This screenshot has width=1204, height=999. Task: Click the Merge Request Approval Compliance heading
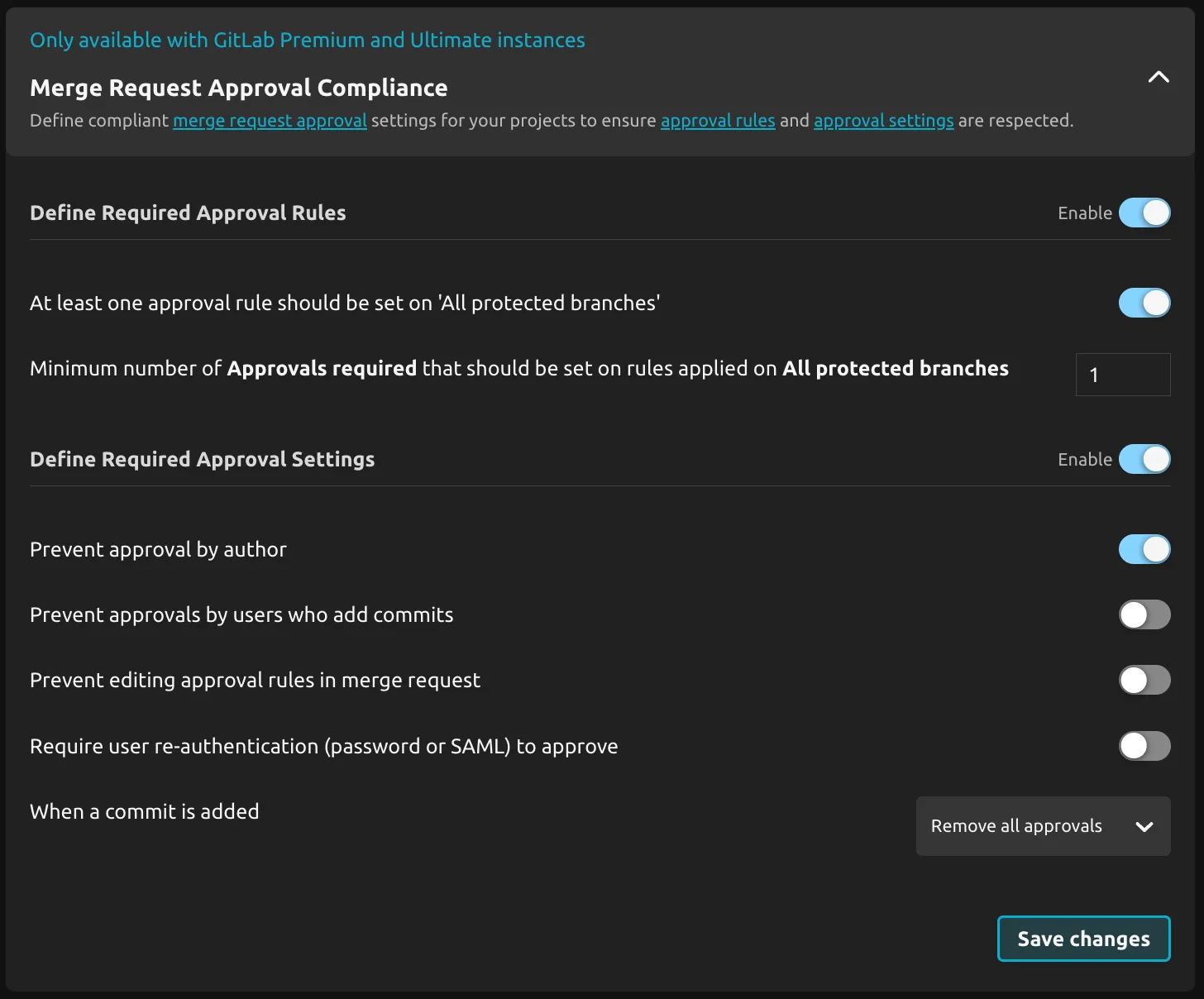pyautogui.click(x=238, y=88)
